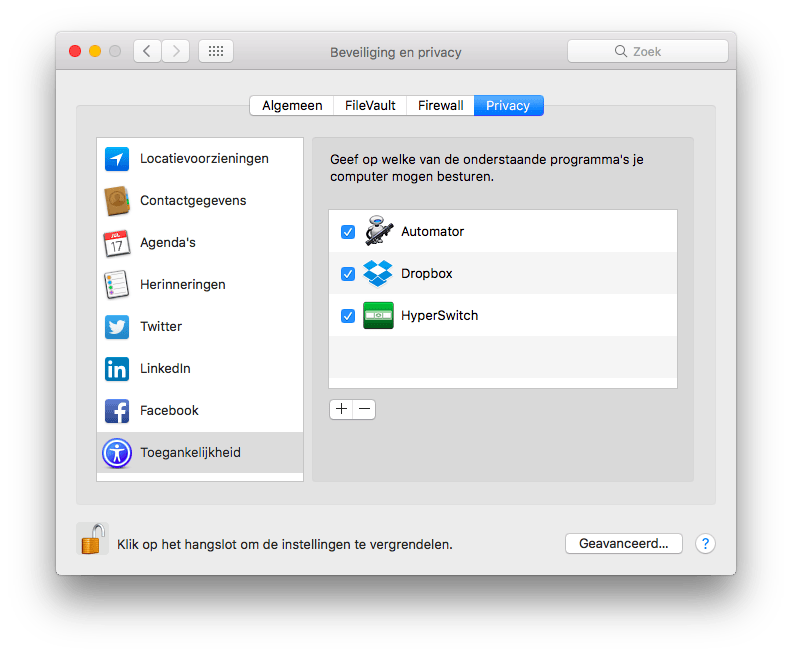
Task: Select Herinneringen in the sidebar
Action: click(200, 285)
